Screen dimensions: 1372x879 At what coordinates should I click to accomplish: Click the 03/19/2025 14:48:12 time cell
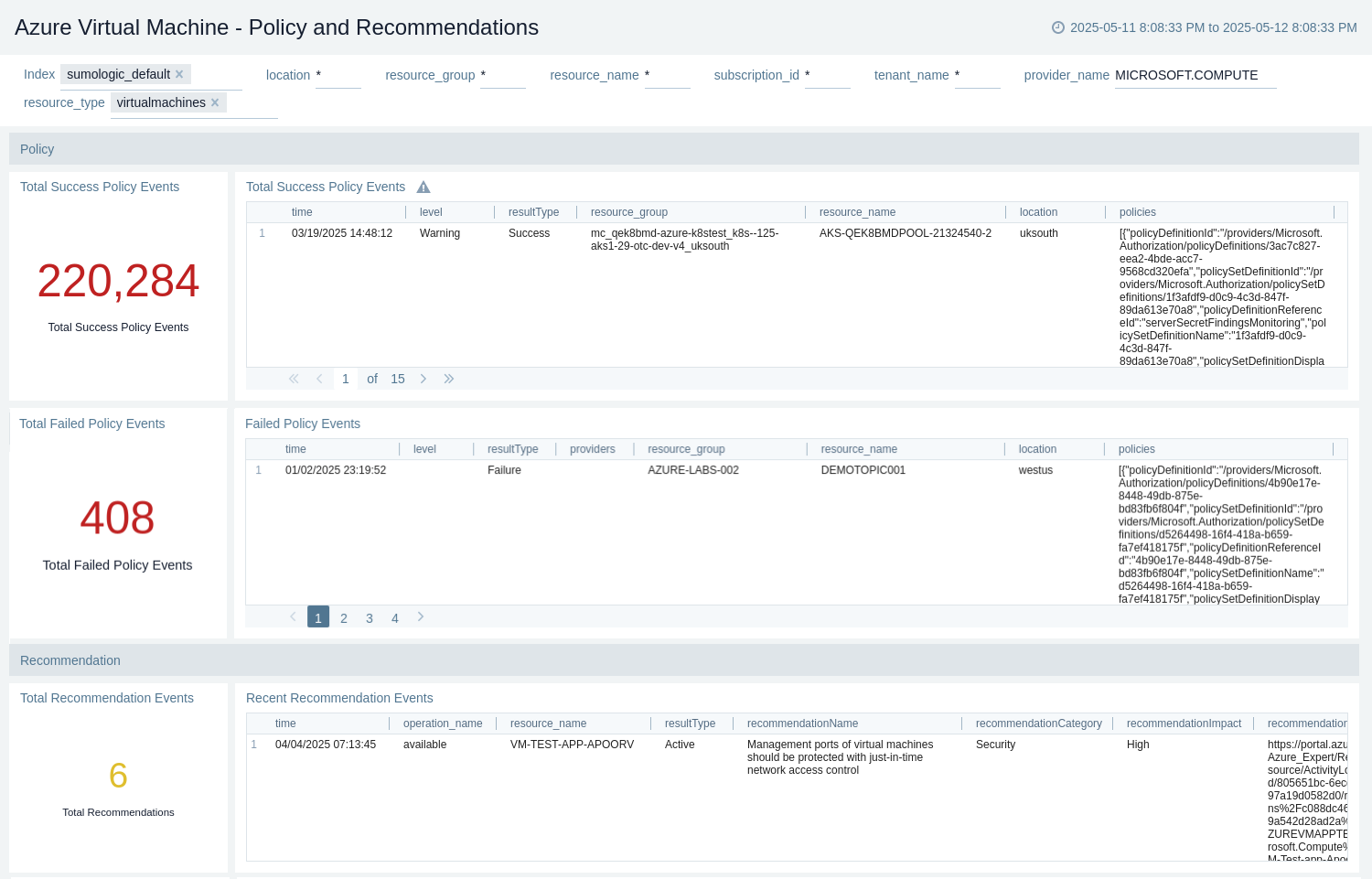tap(342, 233)
